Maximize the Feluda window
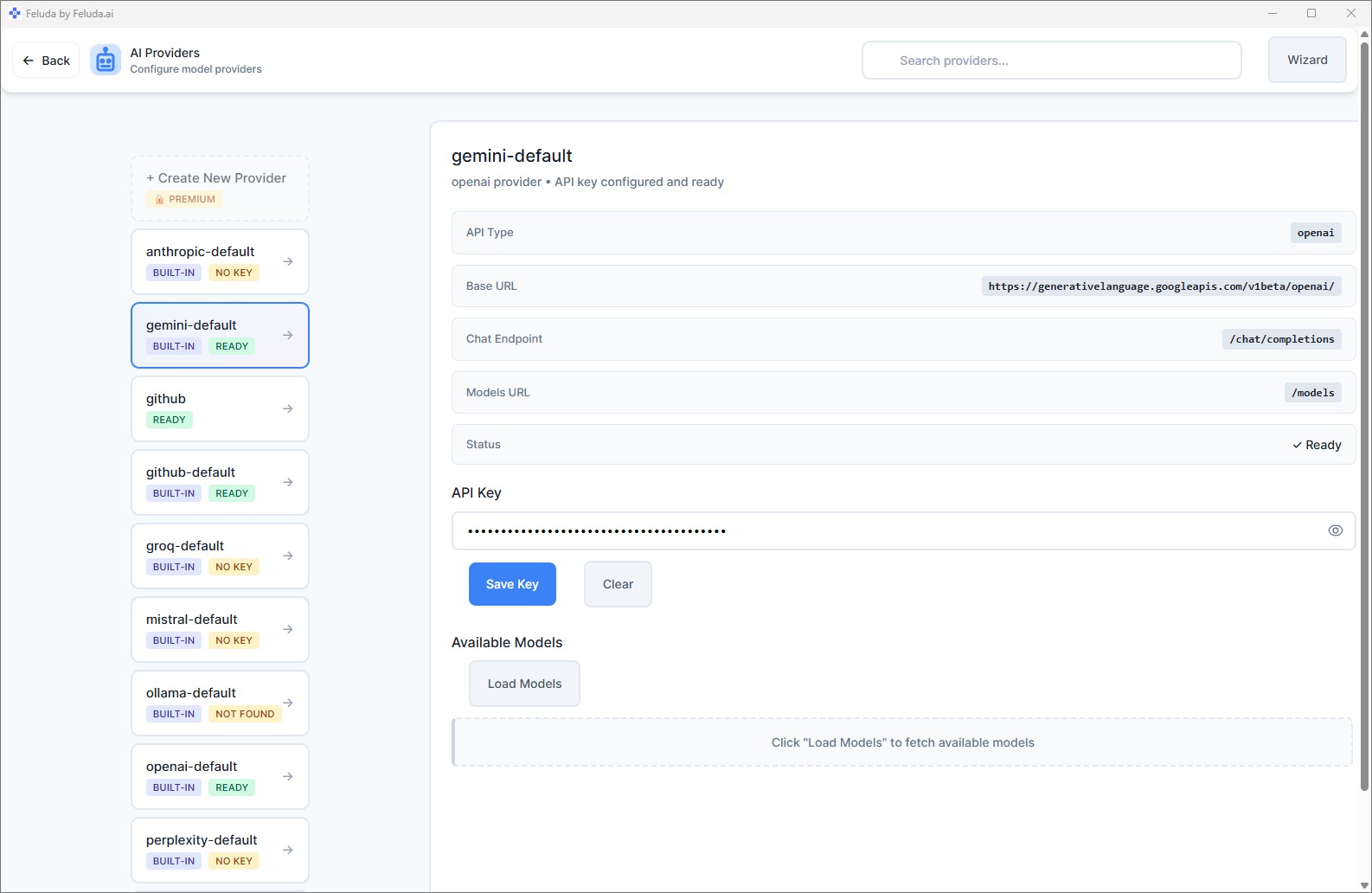Image resolution: width=1372 pixels, height=893 pixels. pos(1311,13)
